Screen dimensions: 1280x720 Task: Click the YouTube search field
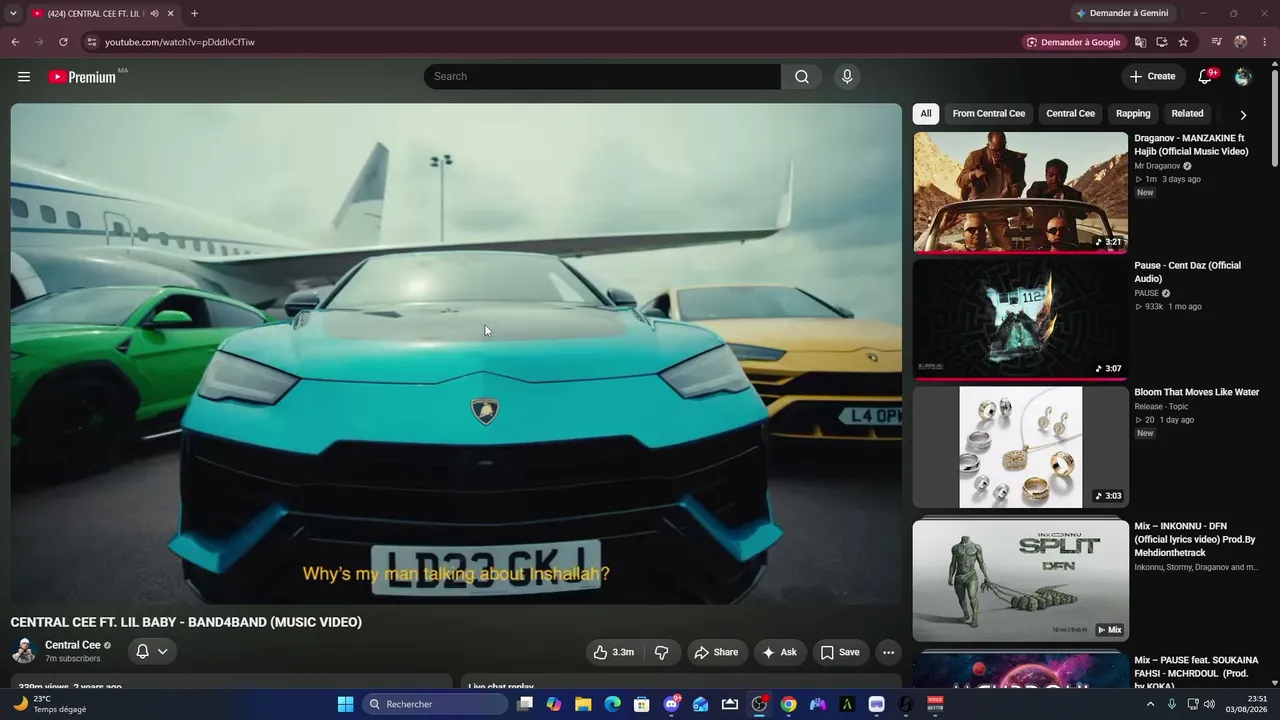pos(602,77)
